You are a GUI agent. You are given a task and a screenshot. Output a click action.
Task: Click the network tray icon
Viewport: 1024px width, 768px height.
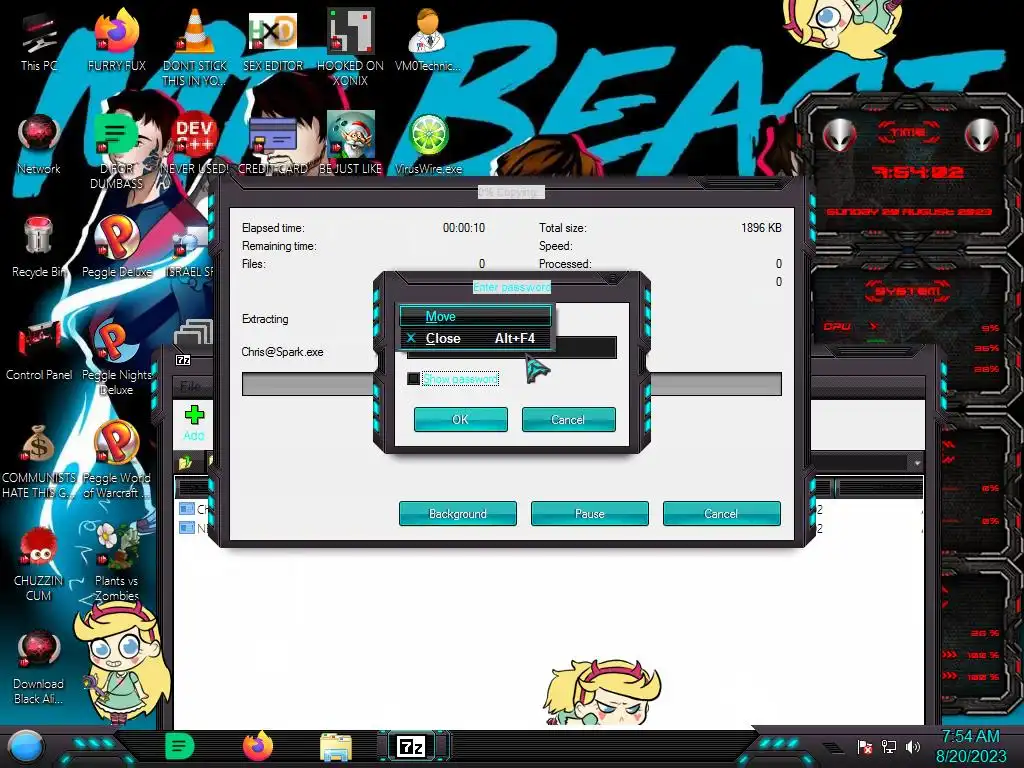[x=889, y=747]
